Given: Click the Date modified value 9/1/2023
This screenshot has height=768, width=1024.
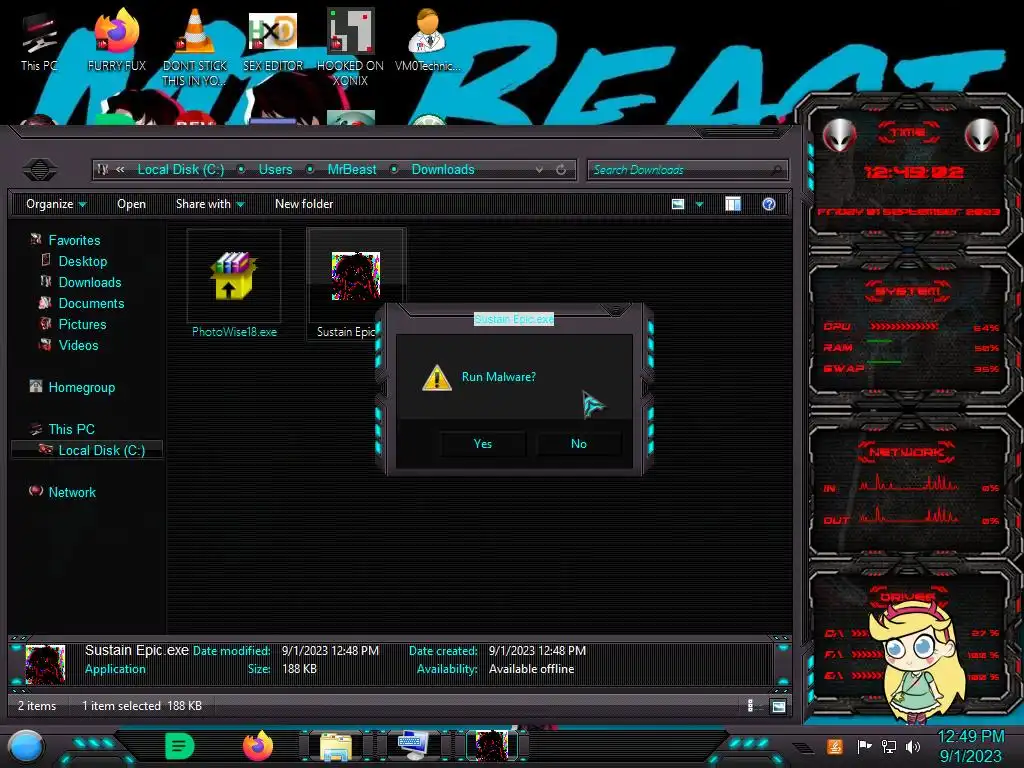Looking at the screenshot, I should click(330, 650).
